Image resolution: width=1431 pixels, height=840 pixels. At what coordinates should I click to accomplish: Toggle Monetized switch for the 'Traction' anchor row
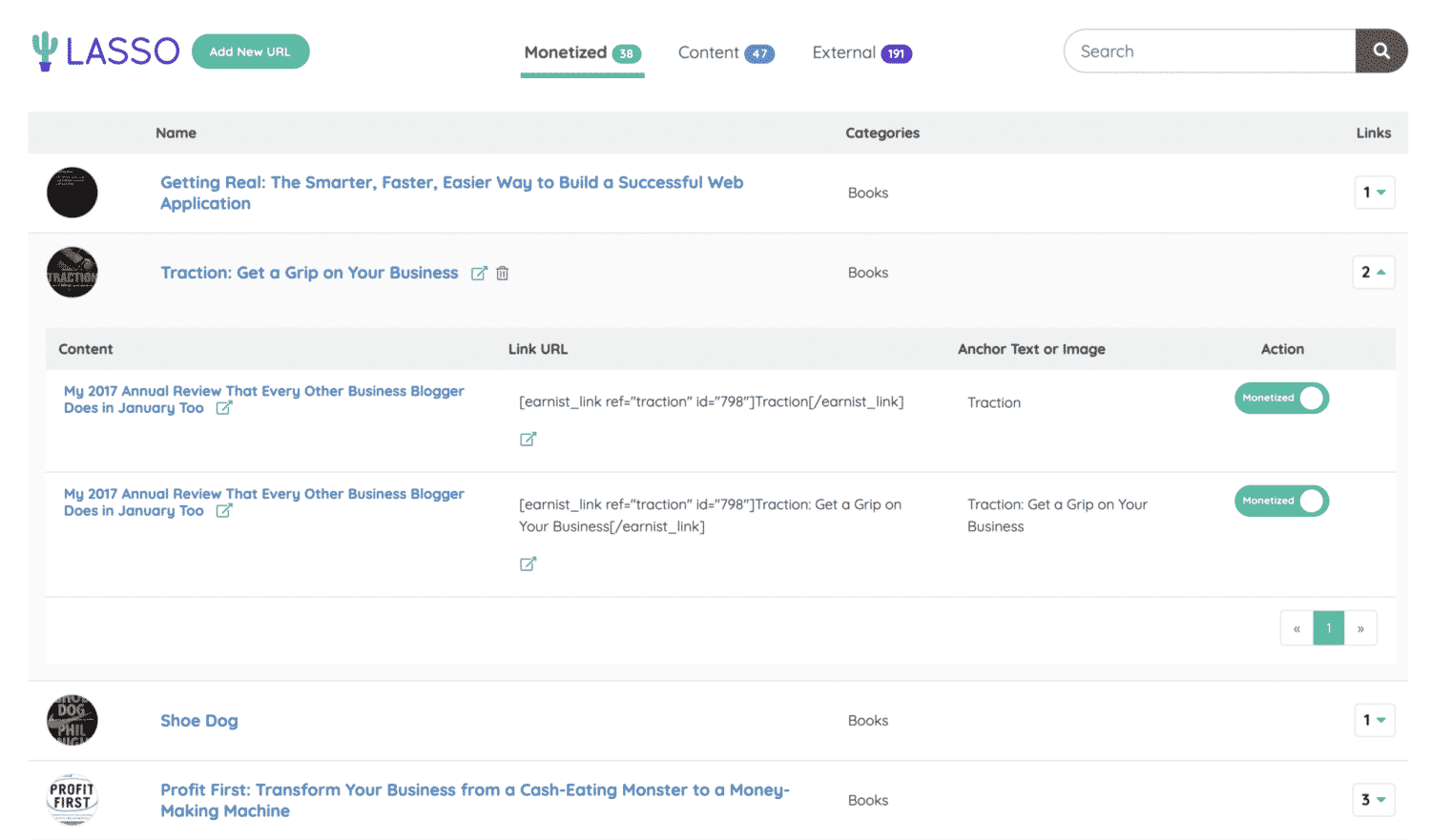(1281, 399)
